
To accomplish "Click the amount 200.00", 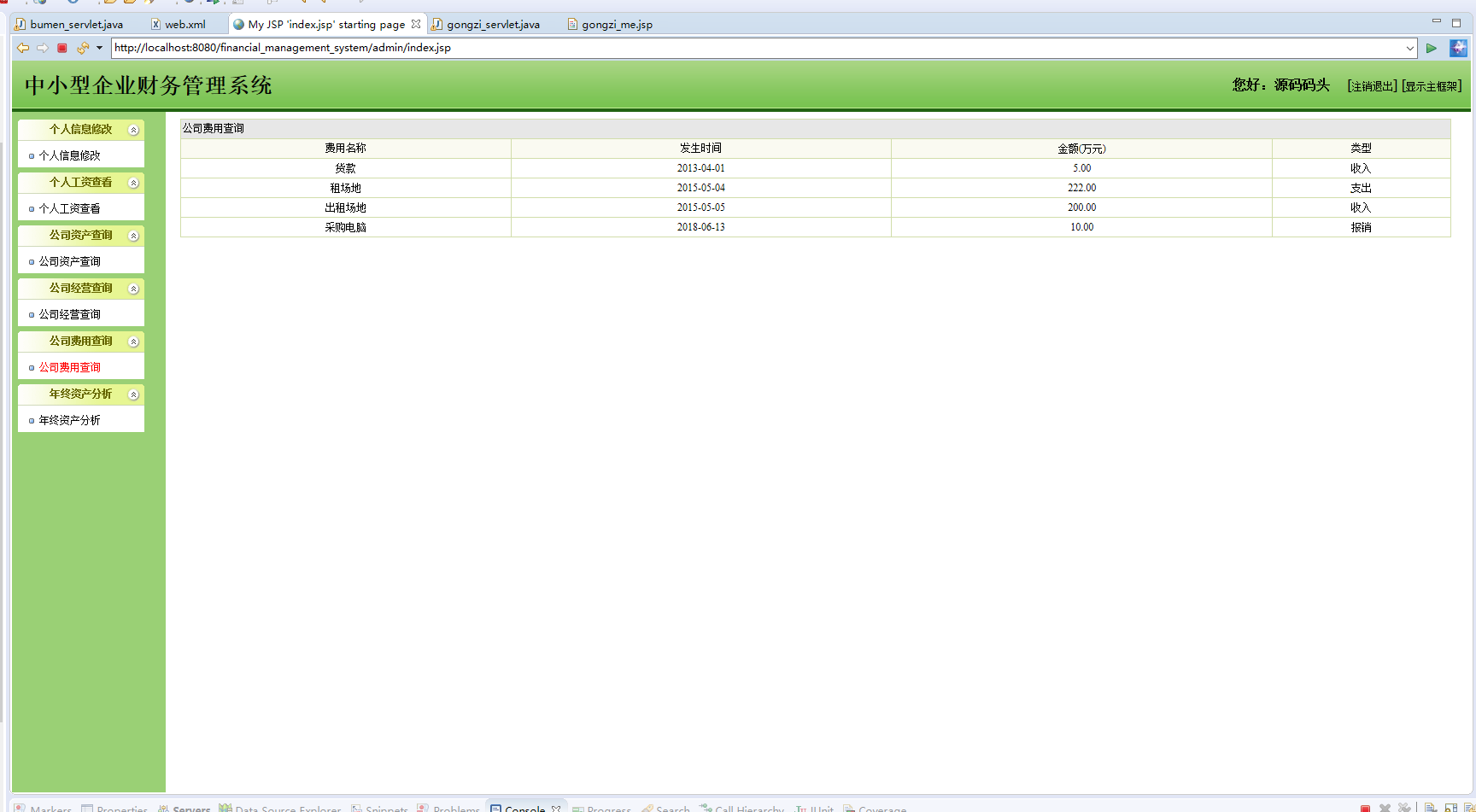I will pyautogui.click(x=1081, y=207).
